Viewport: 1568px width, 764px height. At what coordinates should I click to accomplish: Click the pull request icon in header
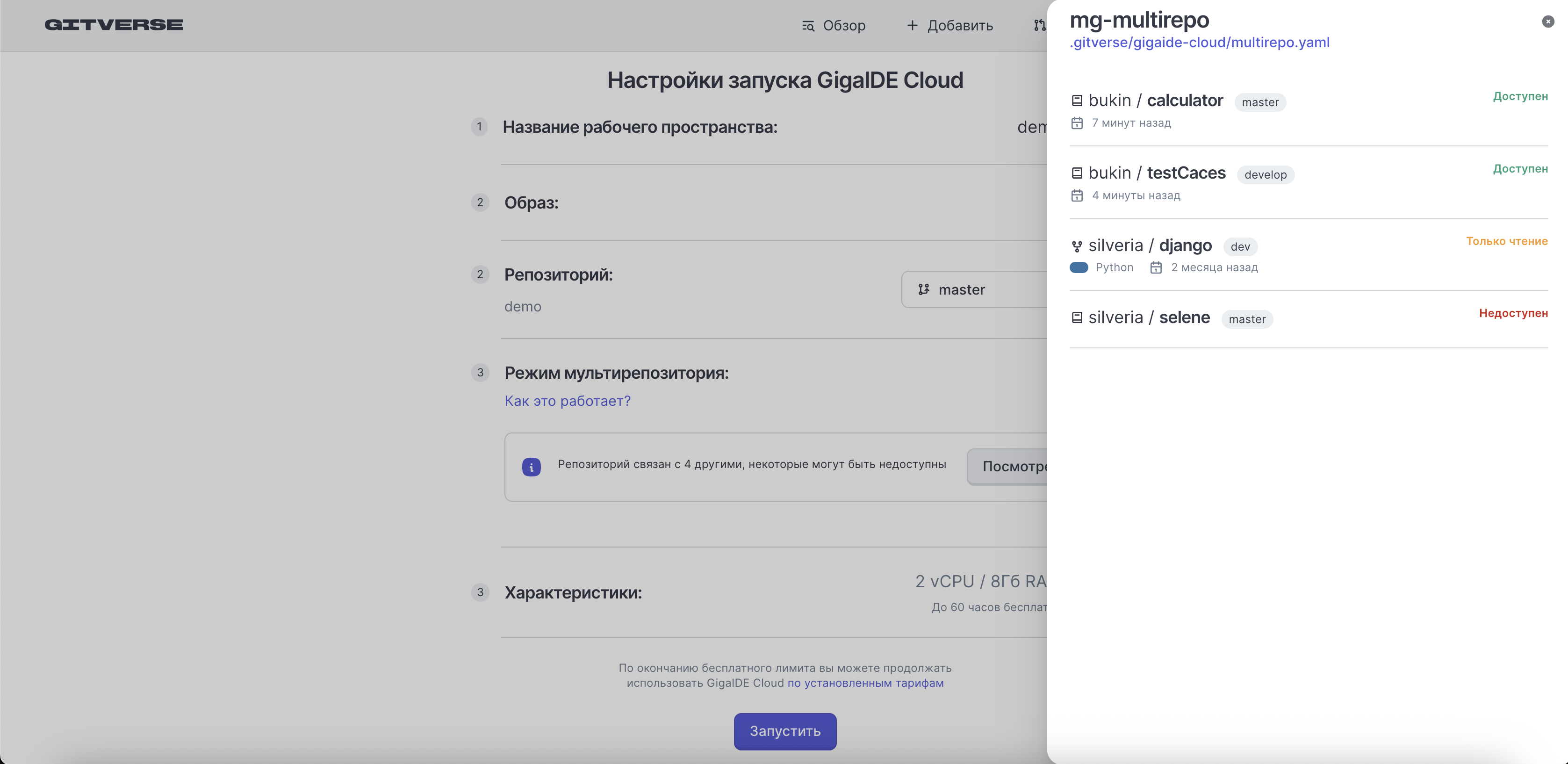point(1040,26)
